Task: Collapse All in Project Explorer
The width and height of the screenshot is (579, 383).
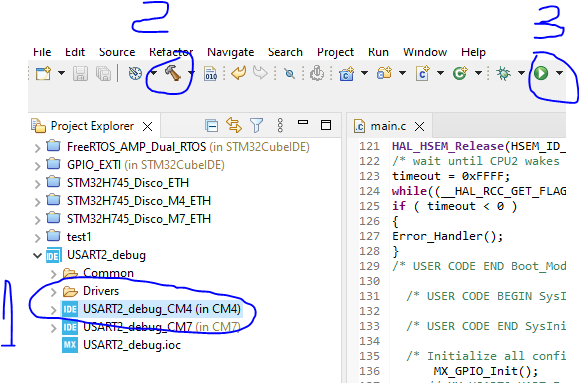Action: [212, 126]
